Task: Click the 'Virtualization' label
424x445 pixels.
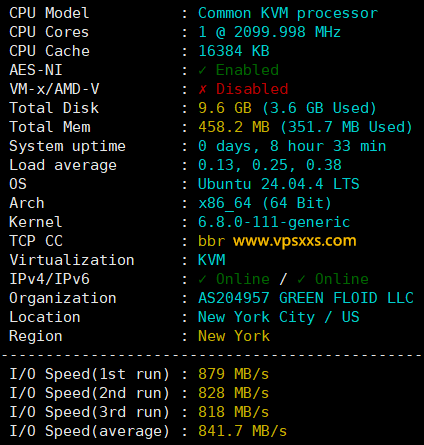Action: pos(72,260)
